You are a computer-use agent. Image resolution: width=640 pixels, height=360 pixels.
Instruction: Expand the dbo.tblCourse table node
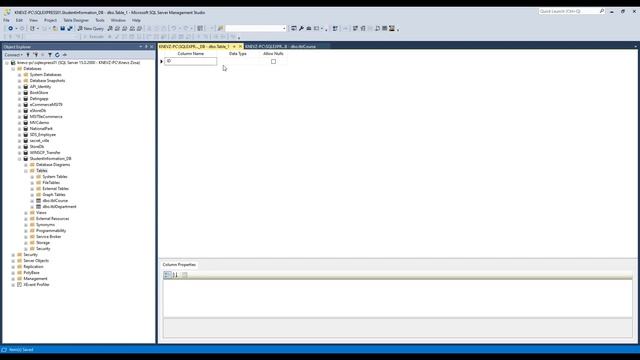coord(32,200)
